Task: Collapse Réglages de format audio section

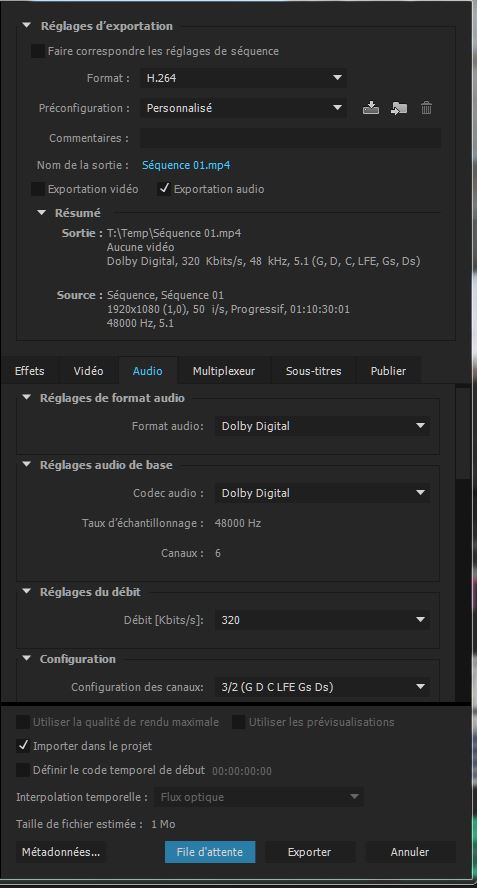Action: coord(27,398)
